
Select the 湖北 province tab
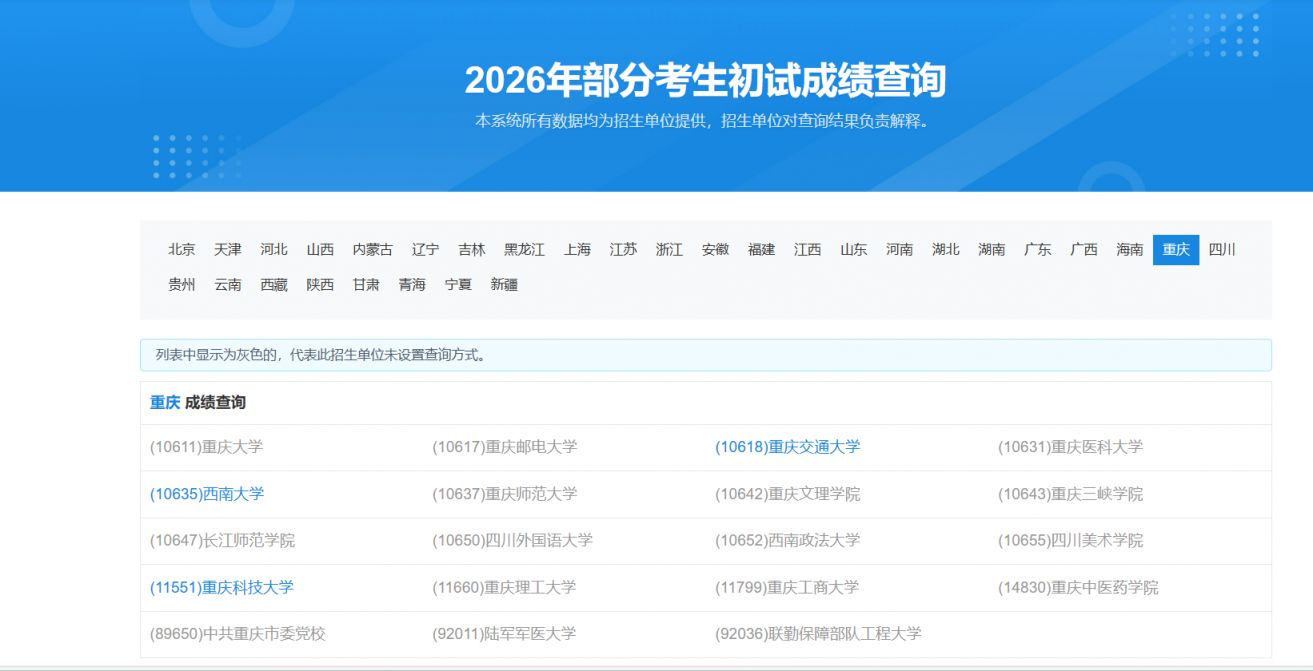click(946, 250)
